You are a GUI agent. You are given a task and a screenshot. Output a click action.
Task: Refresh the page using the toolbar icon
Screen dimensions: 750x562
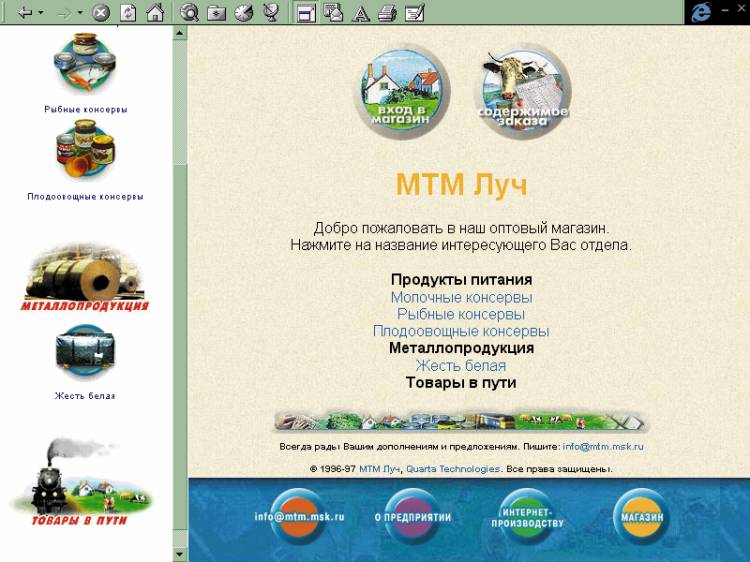click(x=128, y=13)
